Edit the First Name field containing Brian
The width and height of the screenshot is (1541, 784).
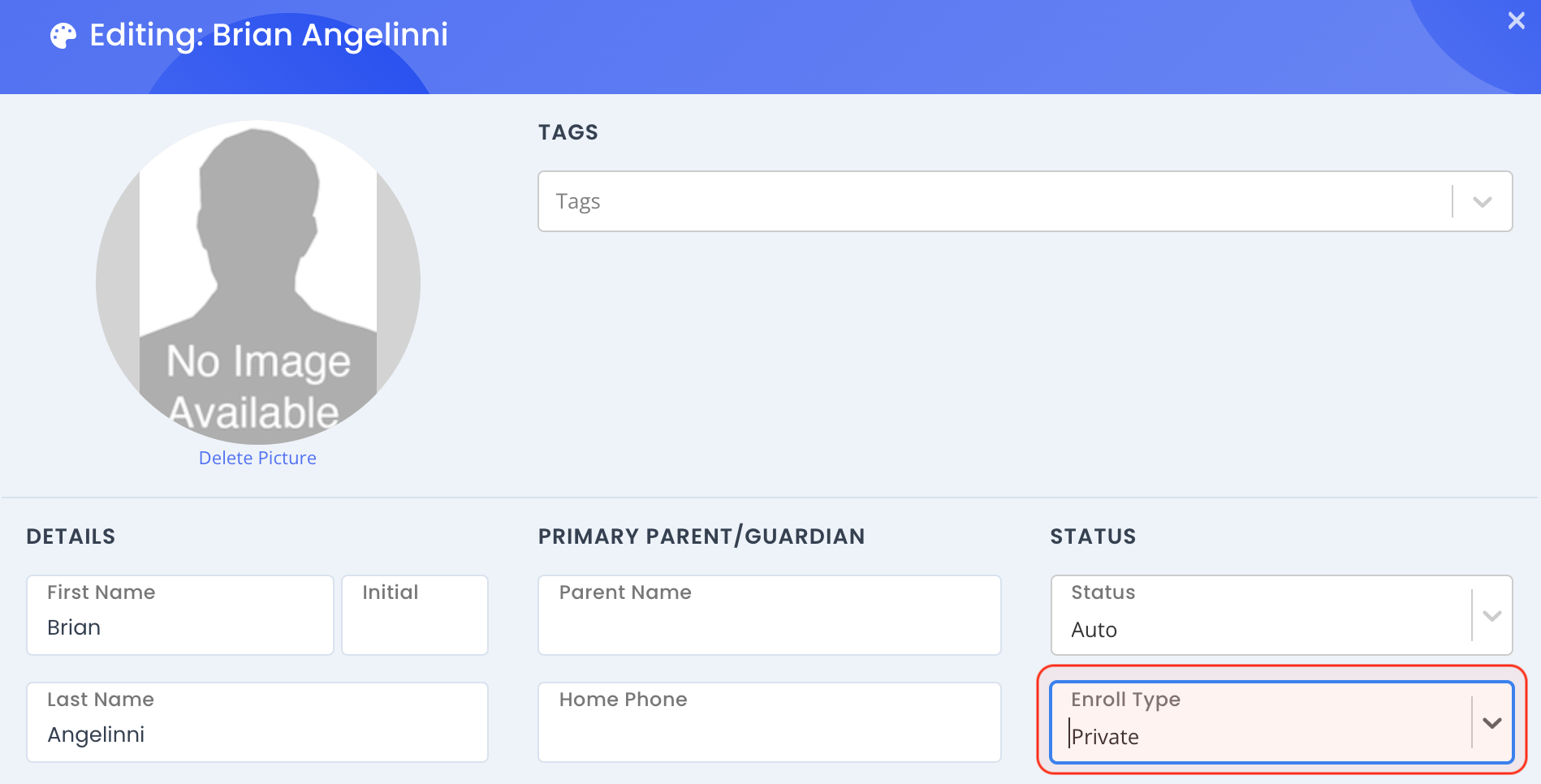coord(180,615)
